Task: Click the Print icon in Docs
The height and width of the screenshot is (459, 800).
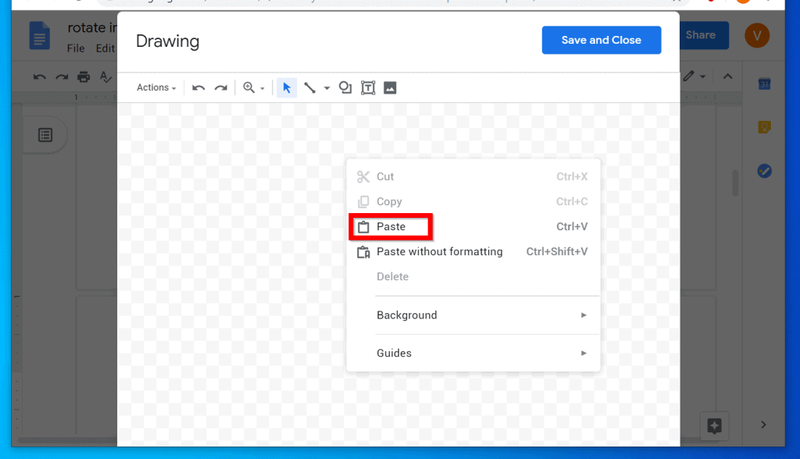Action: [84, 77]
